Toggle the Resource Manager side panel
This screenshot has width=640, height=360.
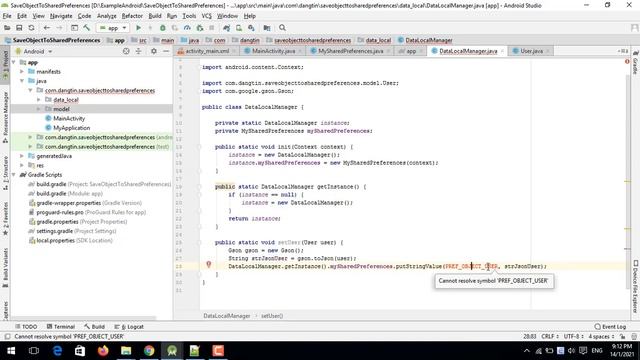pyautogui.click(x=5, y=117)
